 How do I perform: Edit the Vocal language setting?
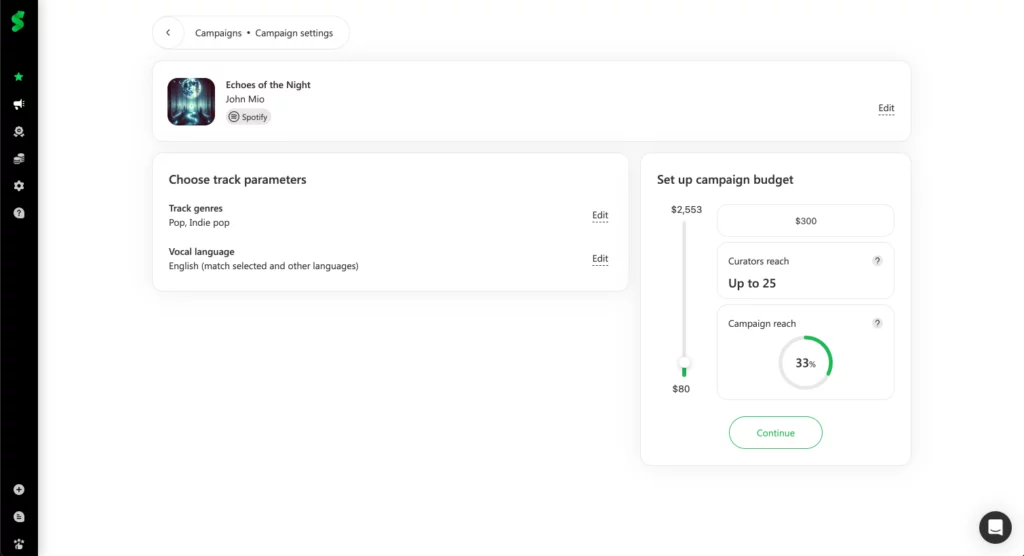600,259
